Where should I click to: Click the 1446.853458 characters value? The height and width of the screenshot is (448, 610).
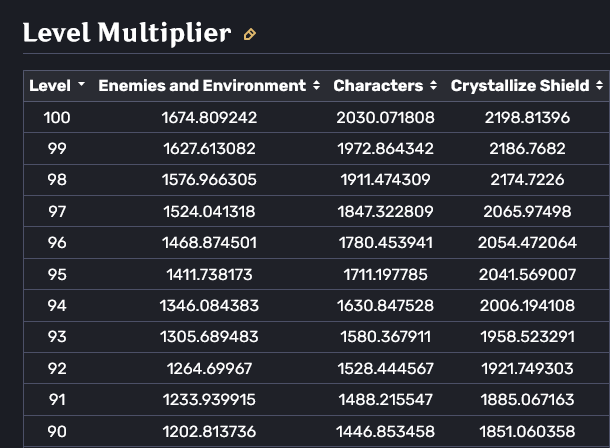(385, 431)
